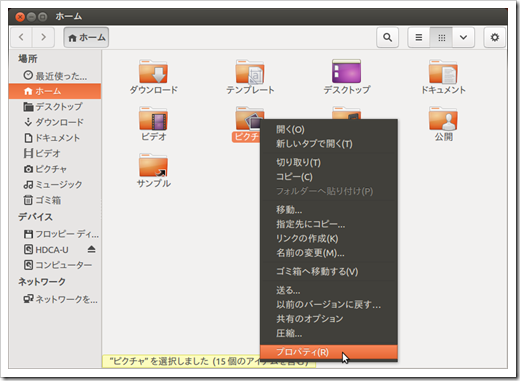Open view options dropdown arrow
Image resolution: width=520 pixels, height=381 pixels.
[463, 37]
